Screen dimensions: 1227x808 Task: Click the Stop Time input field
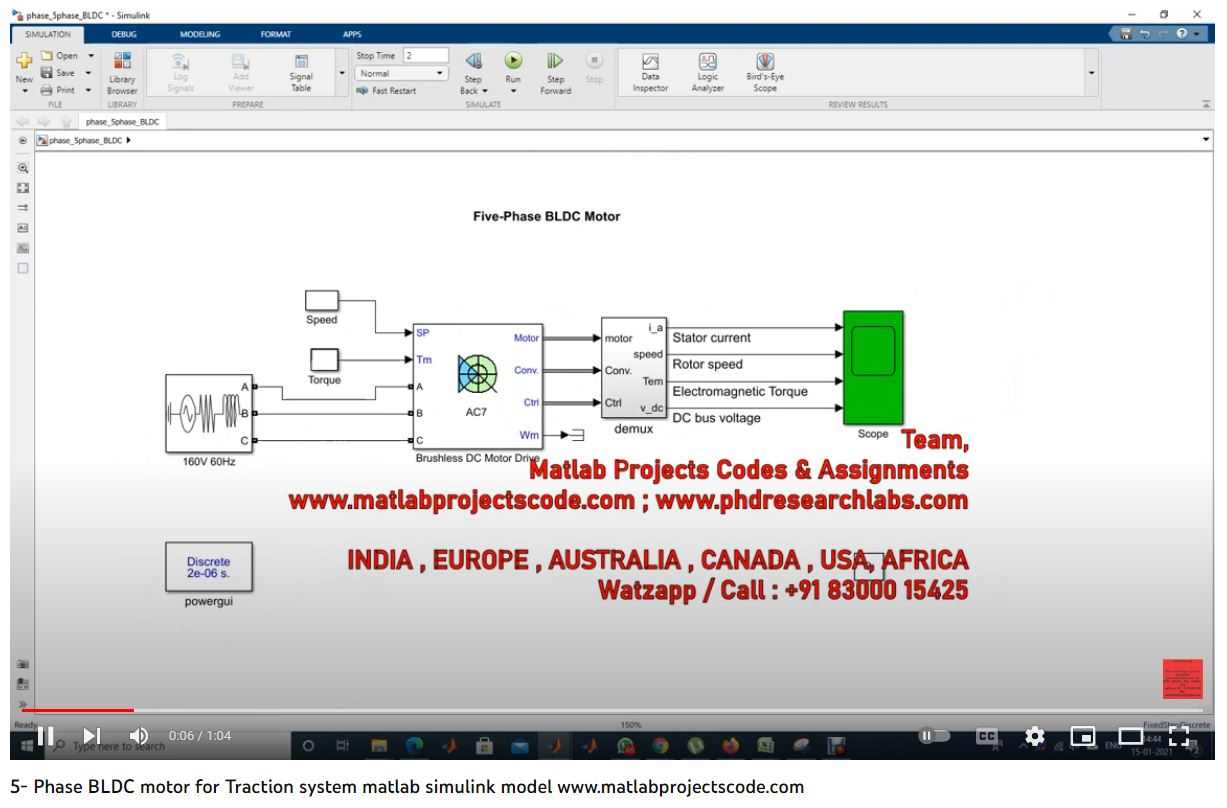pos(425,56)
